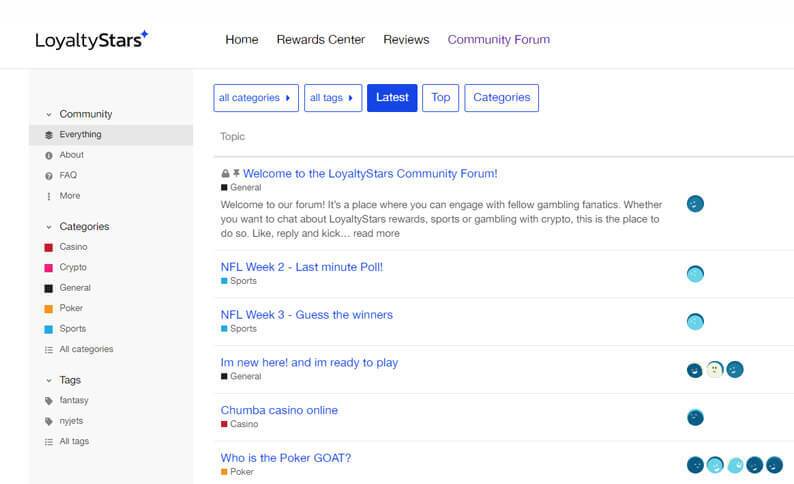Viewport: 794px width, 484px height.
Task: Click the blue Sports category square
Action: (49, 330)
